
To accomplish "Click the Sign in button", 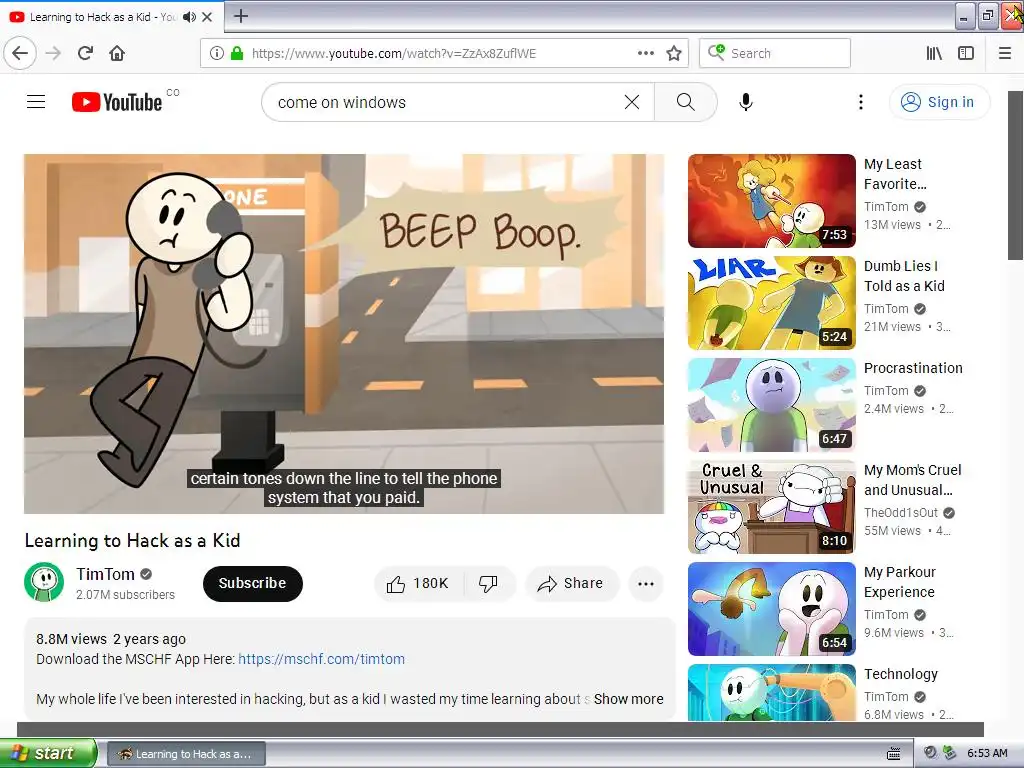I will [939, 102].
